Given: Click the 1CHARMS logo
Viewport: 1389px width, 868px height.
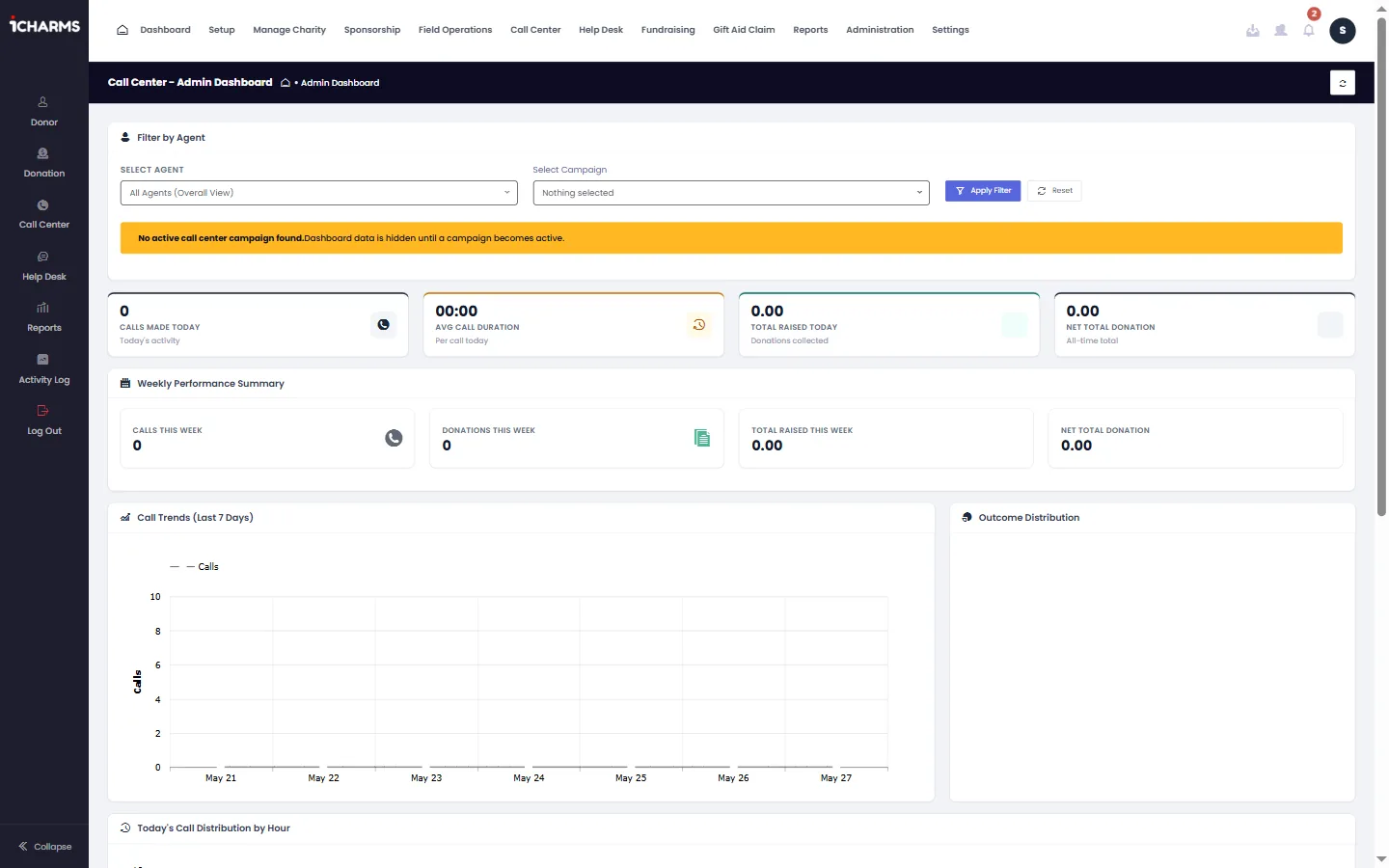Looking at the screenshot, I should click(44, 26).
